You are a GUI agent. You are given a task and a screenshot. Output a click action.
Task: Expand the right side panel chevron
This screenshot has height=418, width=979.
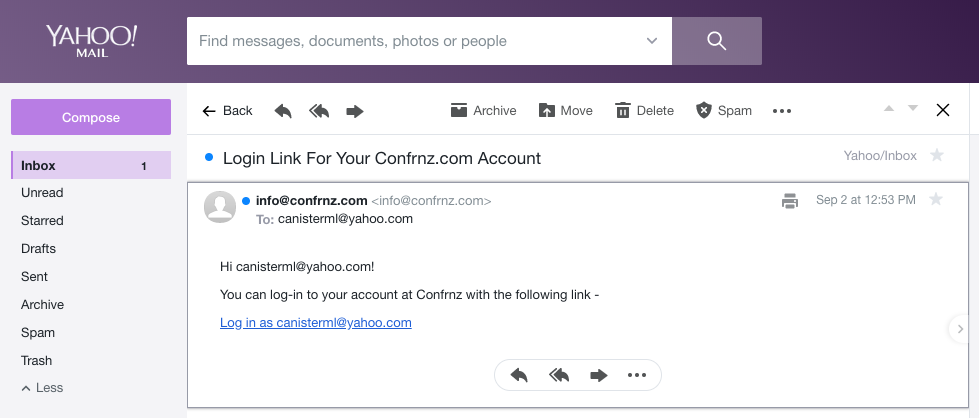(x=960, y=329)
